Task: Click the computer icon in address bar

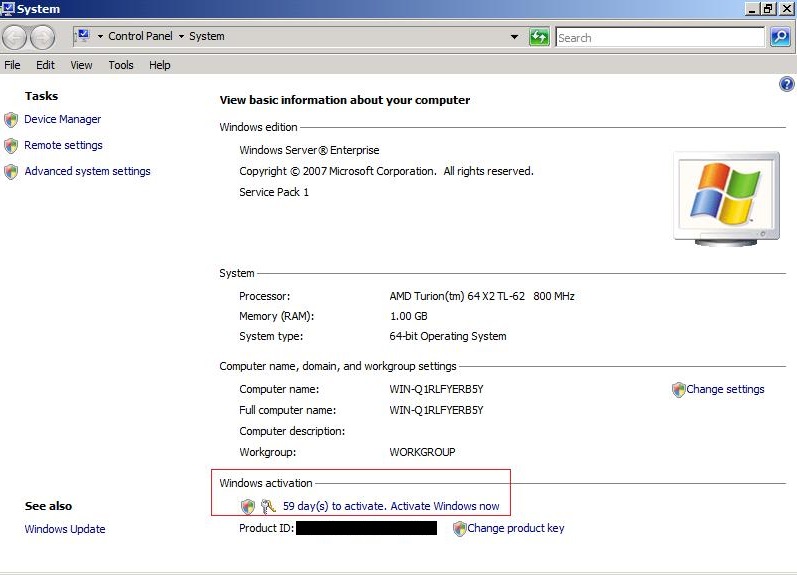Action: 83,36
